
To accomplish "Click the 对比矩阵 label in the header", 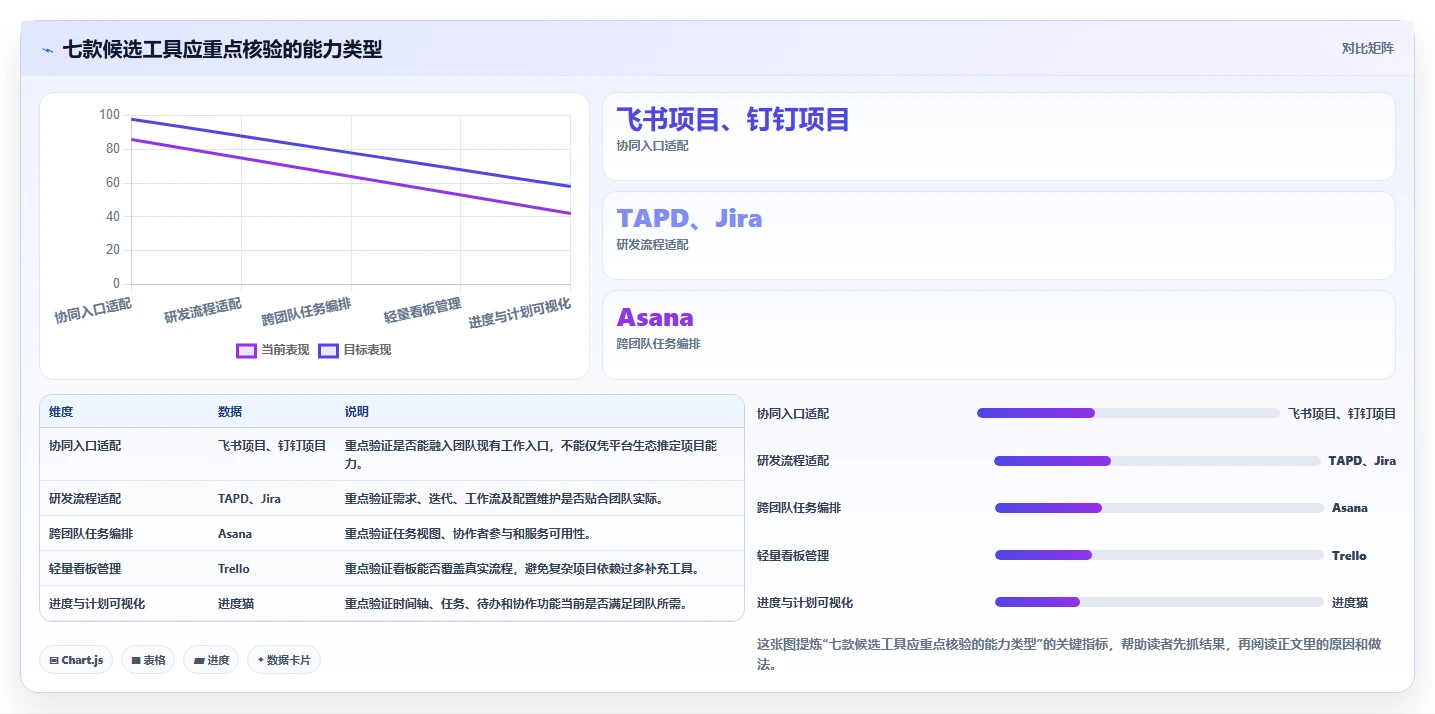I will [x=1367, y=48].
